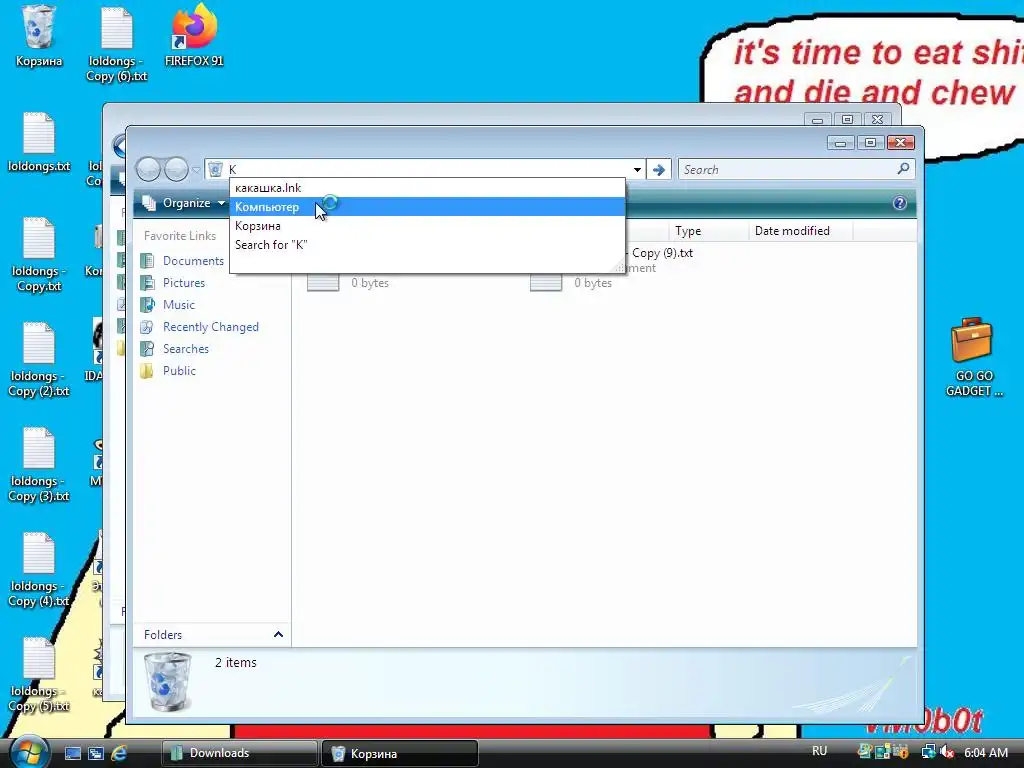Focus the Search box
Screen dimensions: 1024x768
787,170
